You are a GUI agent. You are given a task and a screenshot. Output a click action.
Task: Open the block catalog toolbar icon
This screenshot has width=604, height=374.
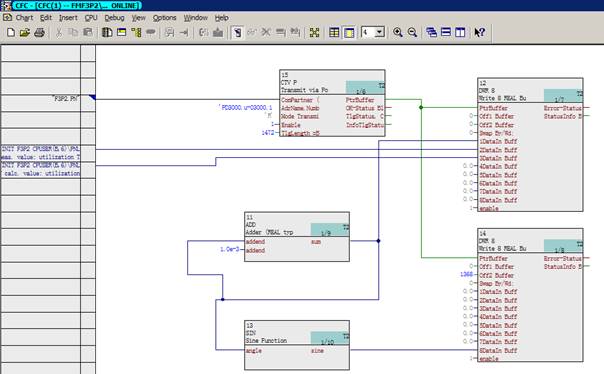coord(107,32)
